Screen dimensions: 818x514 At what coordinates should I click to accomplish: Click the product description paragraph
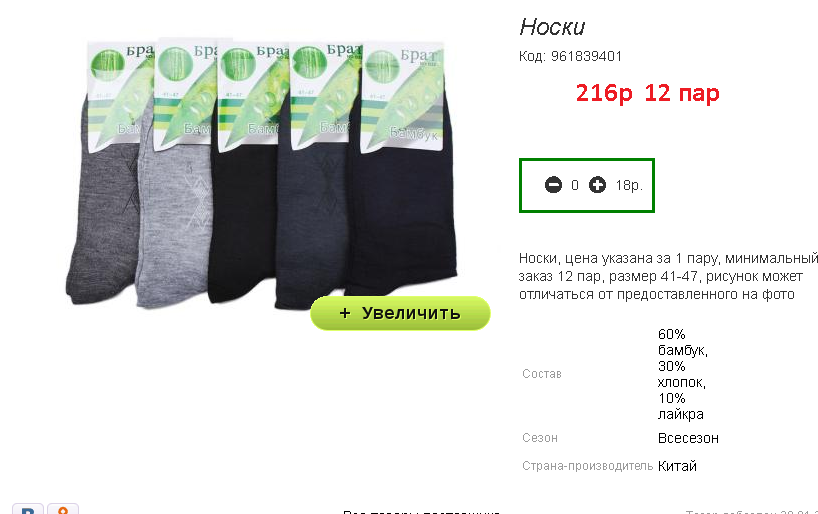coord(668,276)
